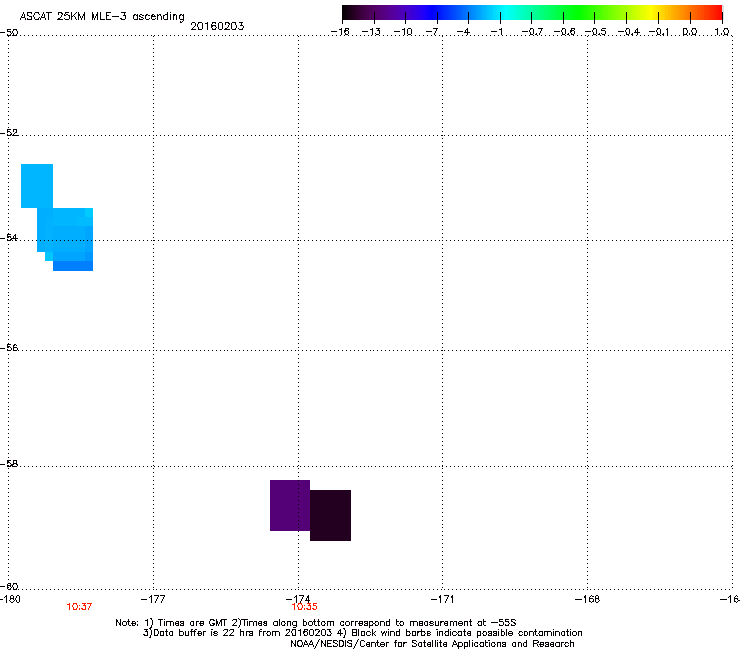
Task: Click the -56 latitude axis label
Action: pyautogui.click(x=9, y=347)
